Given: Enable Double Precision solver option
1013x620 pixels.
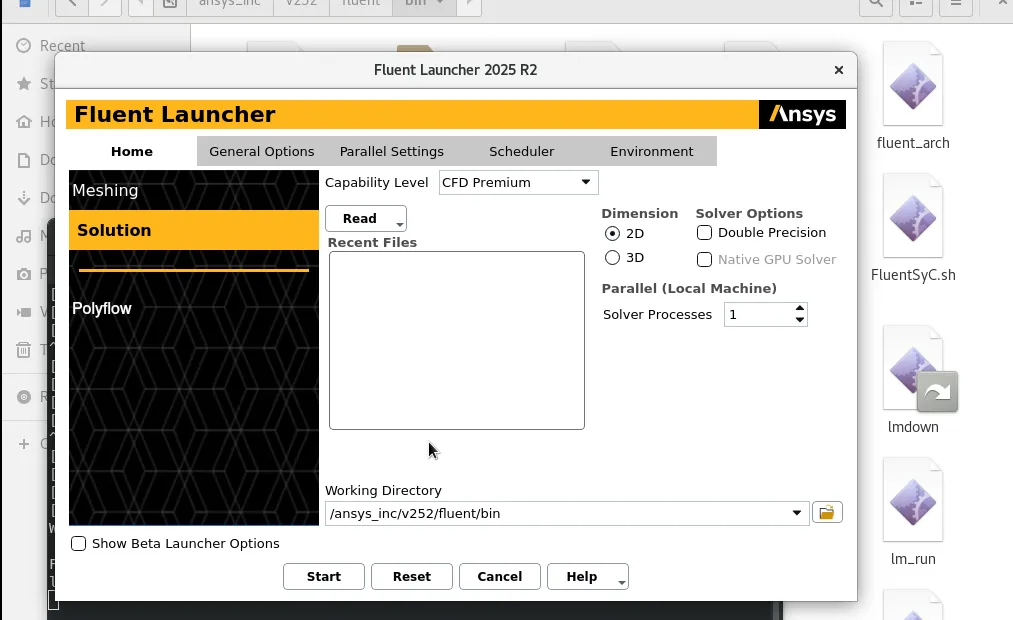Looking at the screenshot, I should [704, 232].
